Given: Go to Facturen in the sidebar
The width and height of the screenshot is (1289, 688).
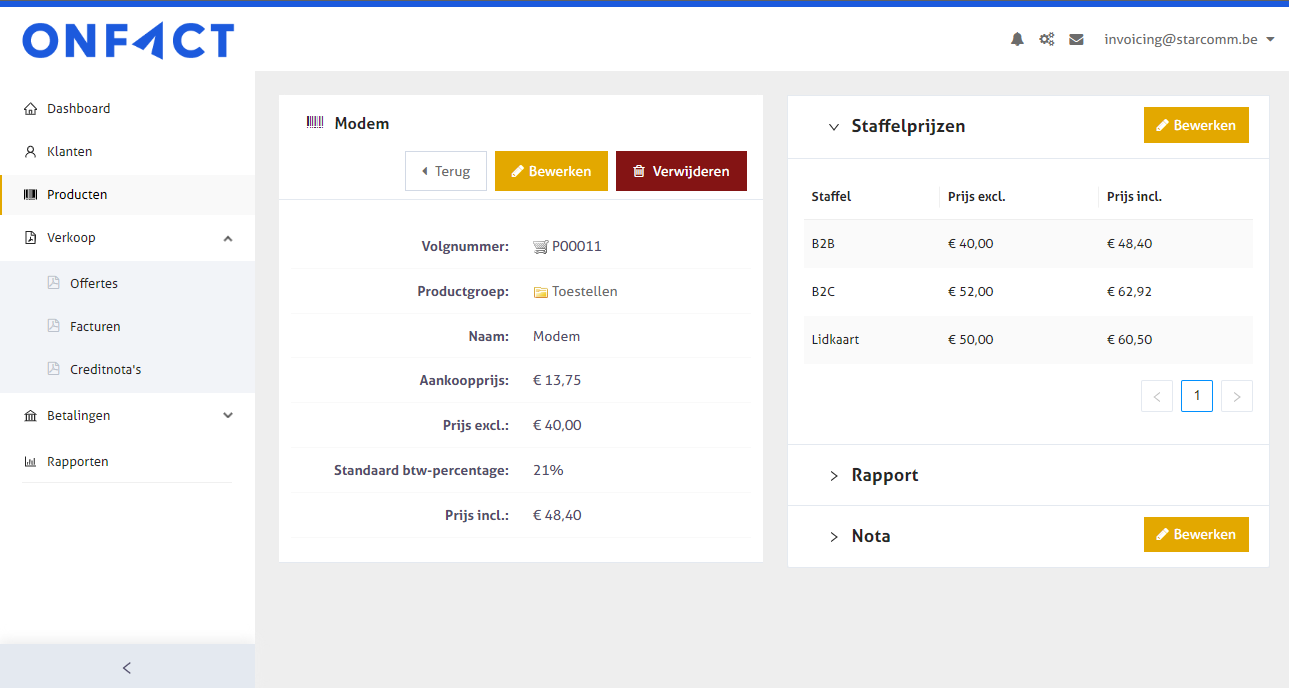Looking at the screenshot, I should [95, 326].
